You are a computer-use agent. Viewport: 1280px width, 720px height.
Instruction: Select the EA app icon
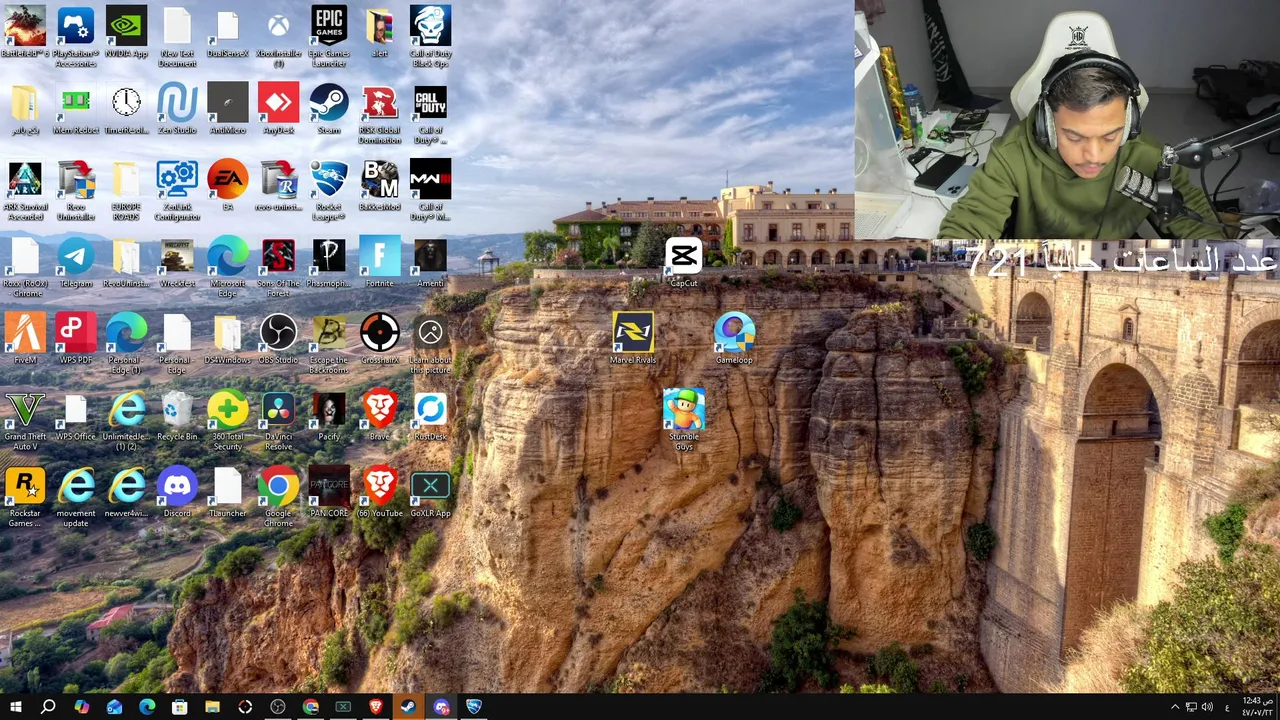(228, 186)
